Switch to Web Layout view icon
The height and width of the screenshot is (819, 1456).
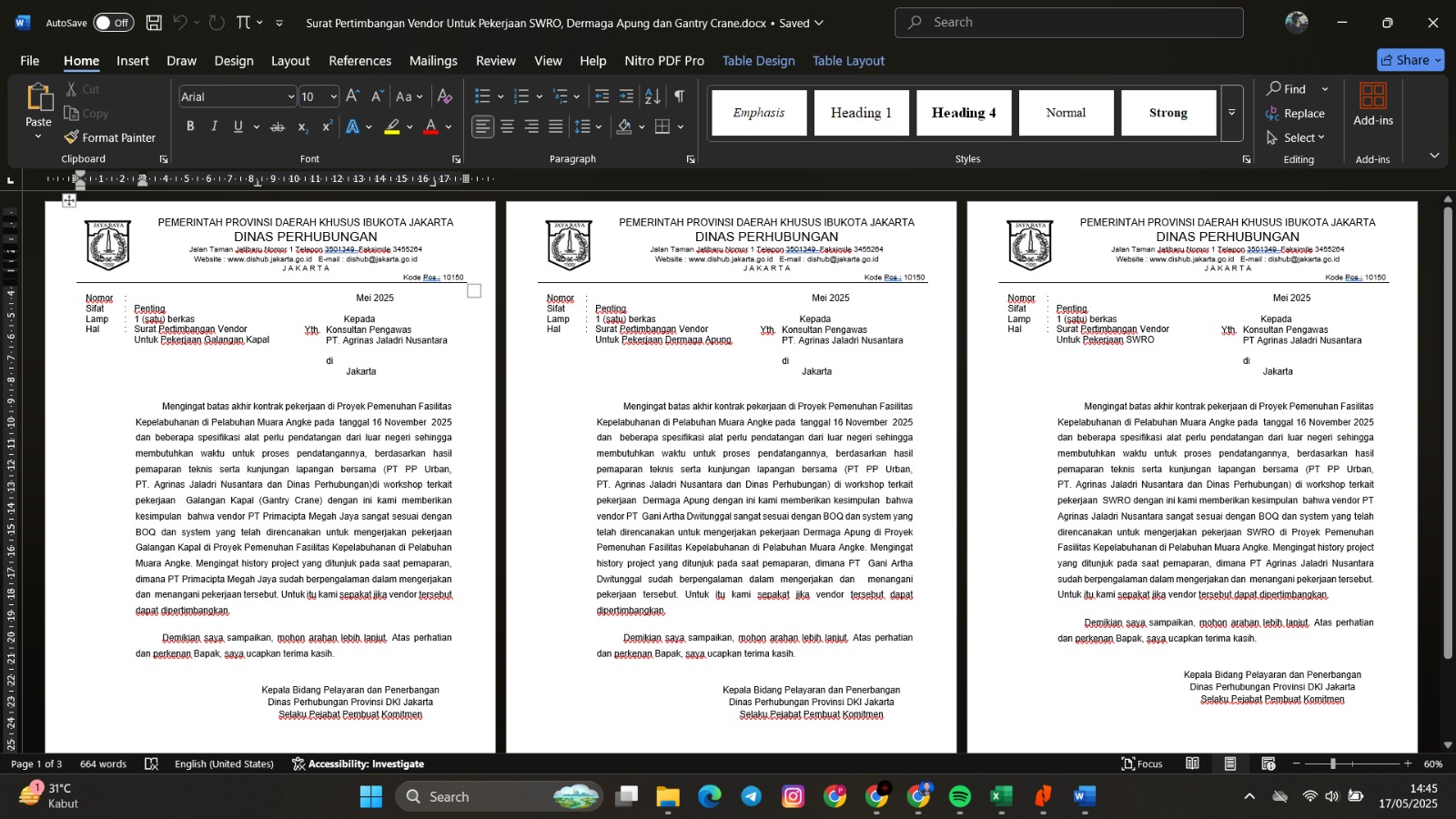tap(1269, 763)
